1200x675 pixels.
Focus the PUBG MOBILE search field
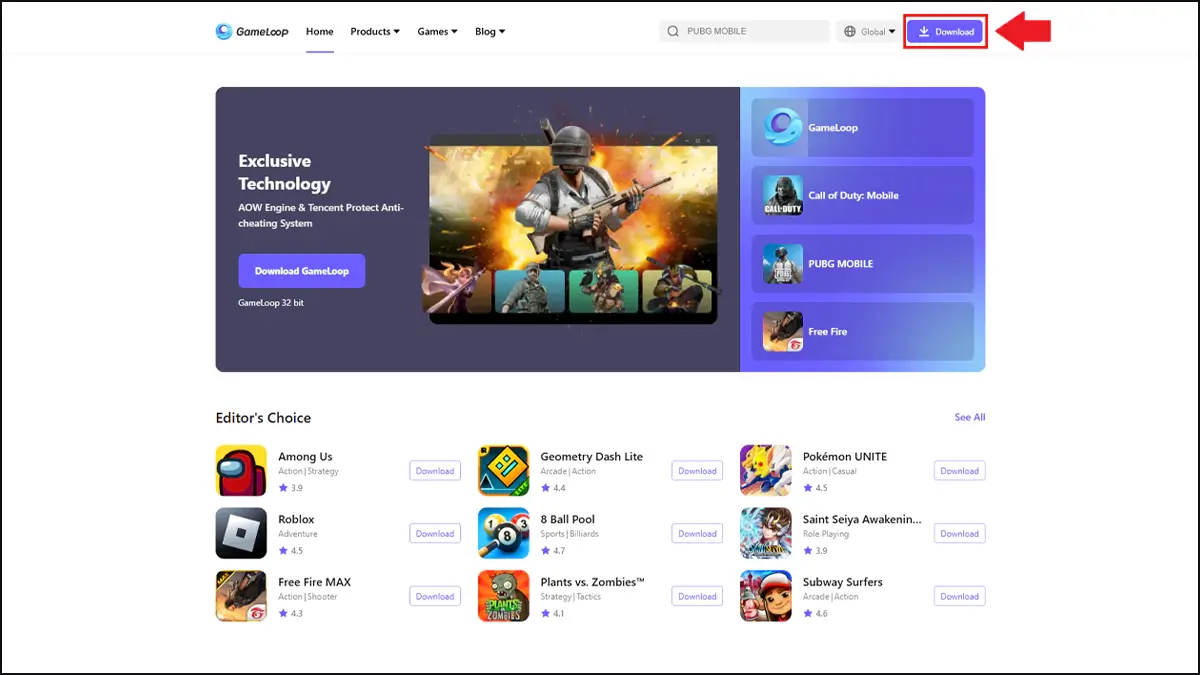coord(752,31)
